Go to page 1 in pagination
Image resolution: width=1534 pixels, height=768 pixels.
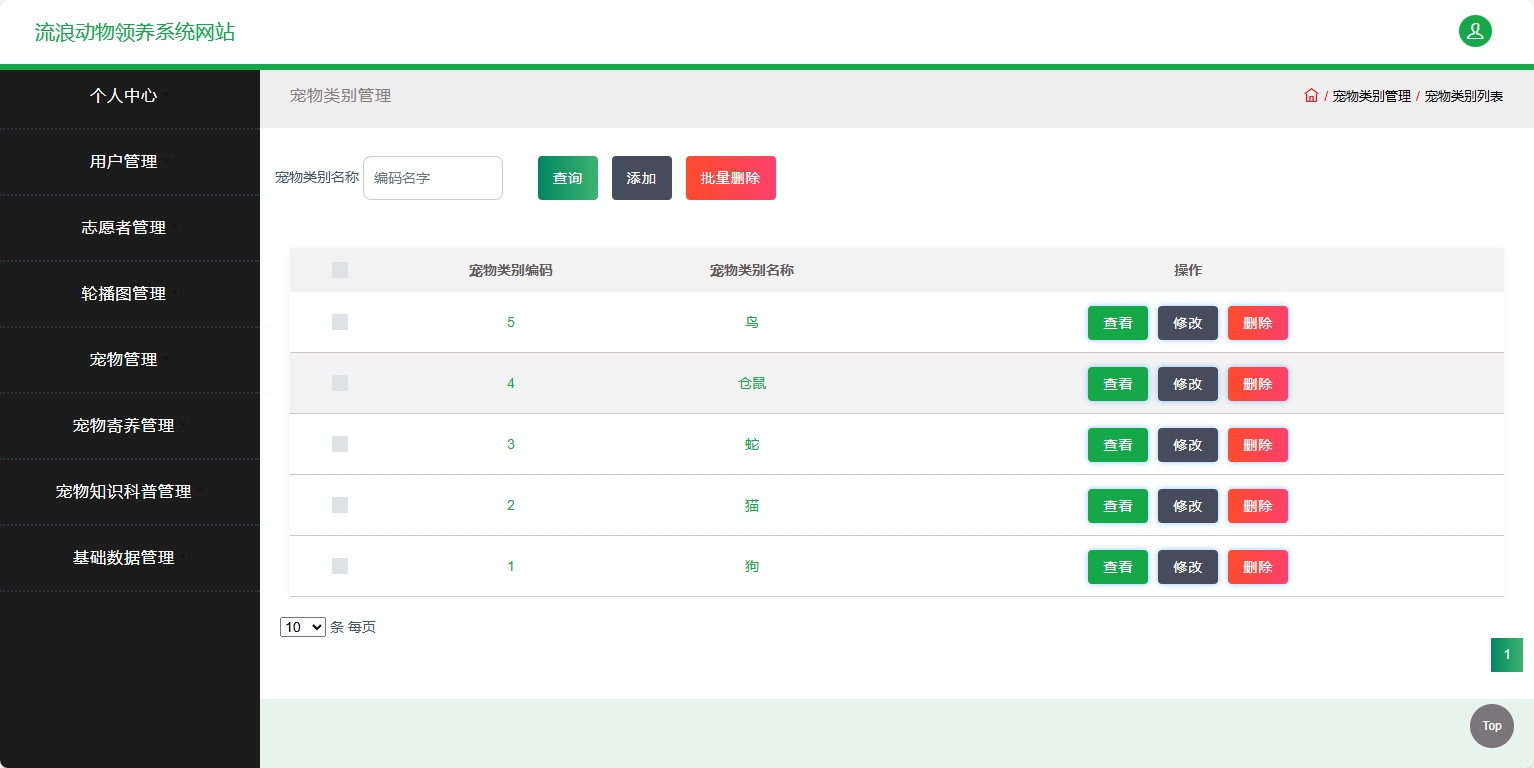pos(1507,655)
